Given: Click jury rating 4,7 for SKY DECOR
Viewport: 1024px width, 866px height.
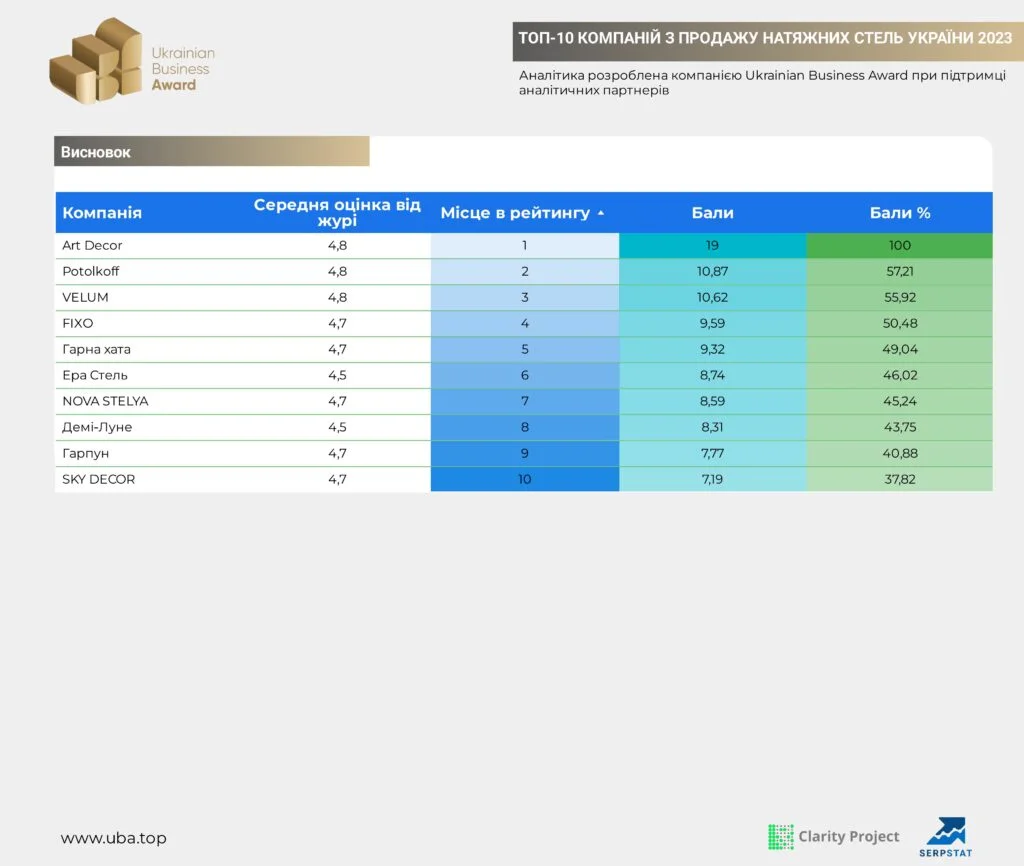Looking at the screenshot, I should pos(337,479).
